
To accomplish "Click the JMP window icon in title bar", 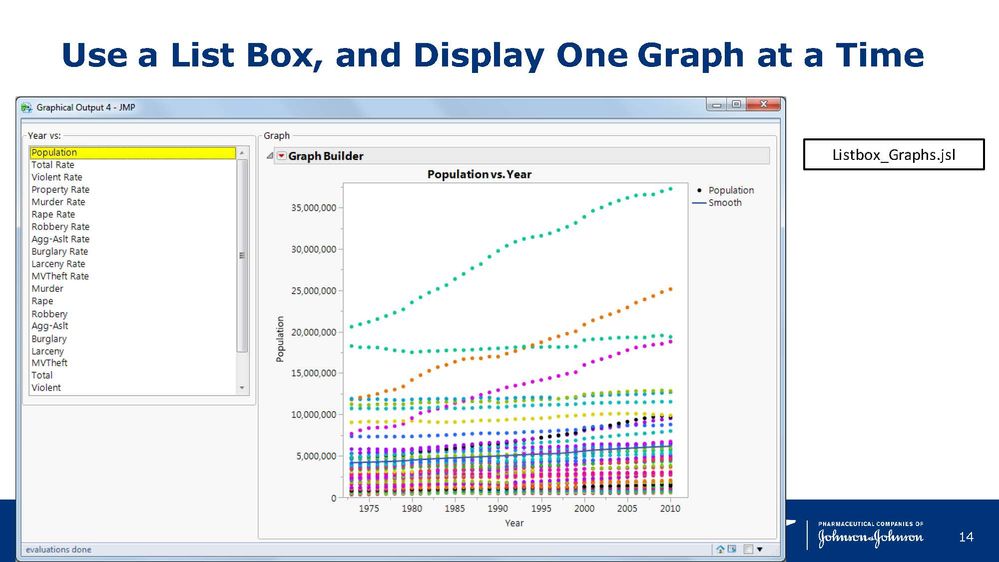I will coord(26,108).
